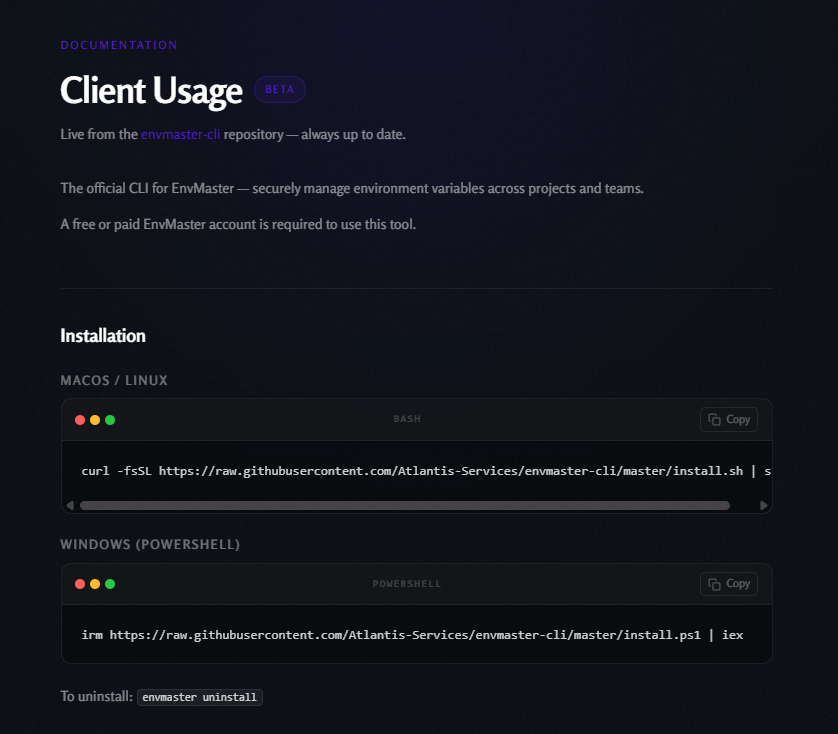Image resolution: width=838 pixels, height=734 pixels.
Task: Select the BASH label on the code window
Action: (407, 419)
